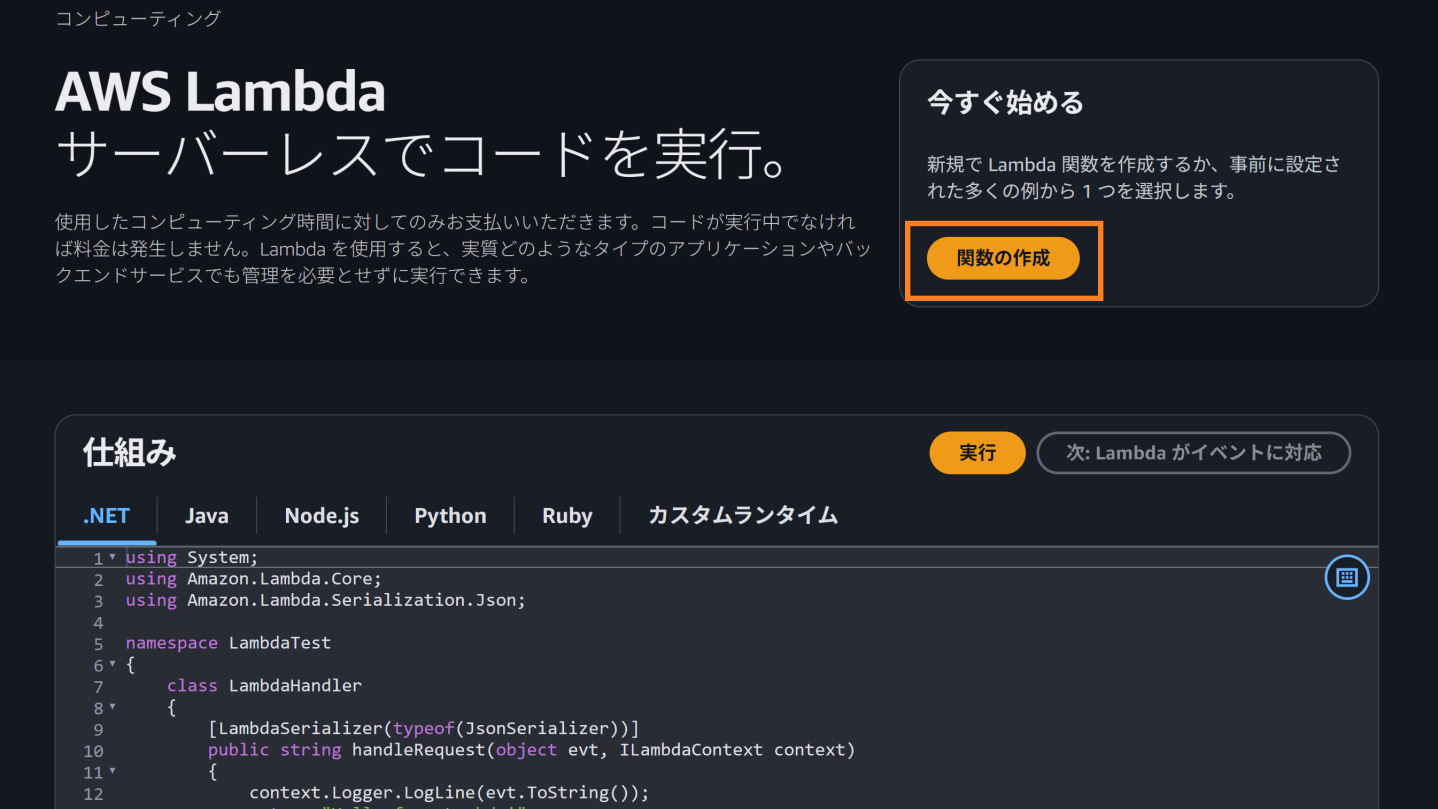
Task: Click 'using Amazon.Lambda.Serialization.Json;' line
Action: coord(326,600)
